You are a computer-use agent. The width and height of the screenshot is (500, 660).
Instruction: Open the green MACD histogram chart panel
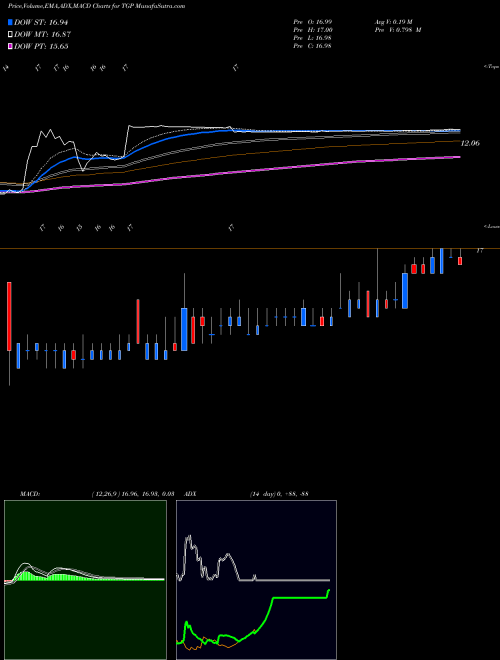tap(85, 580)
